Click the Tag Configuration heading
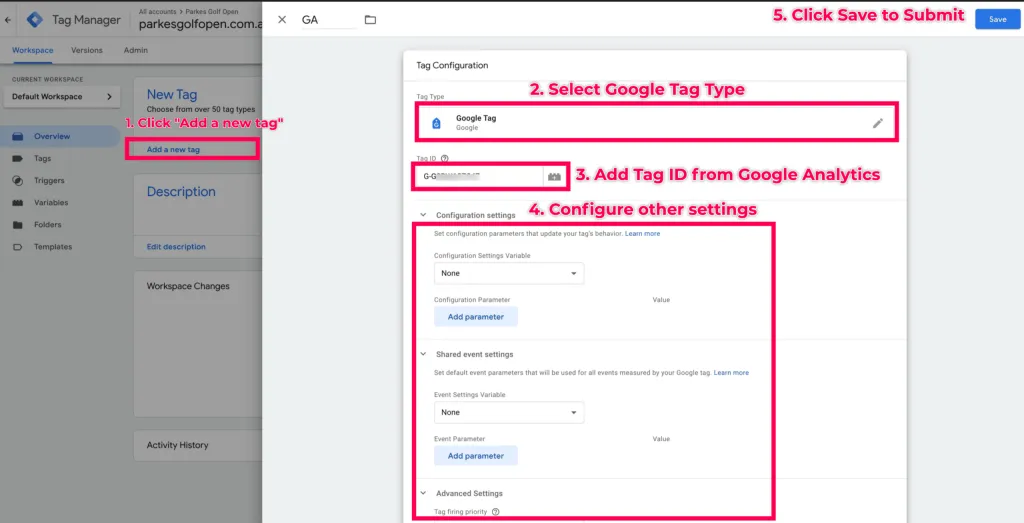This screenshot has width=1024, height=523. pos(452,65)
